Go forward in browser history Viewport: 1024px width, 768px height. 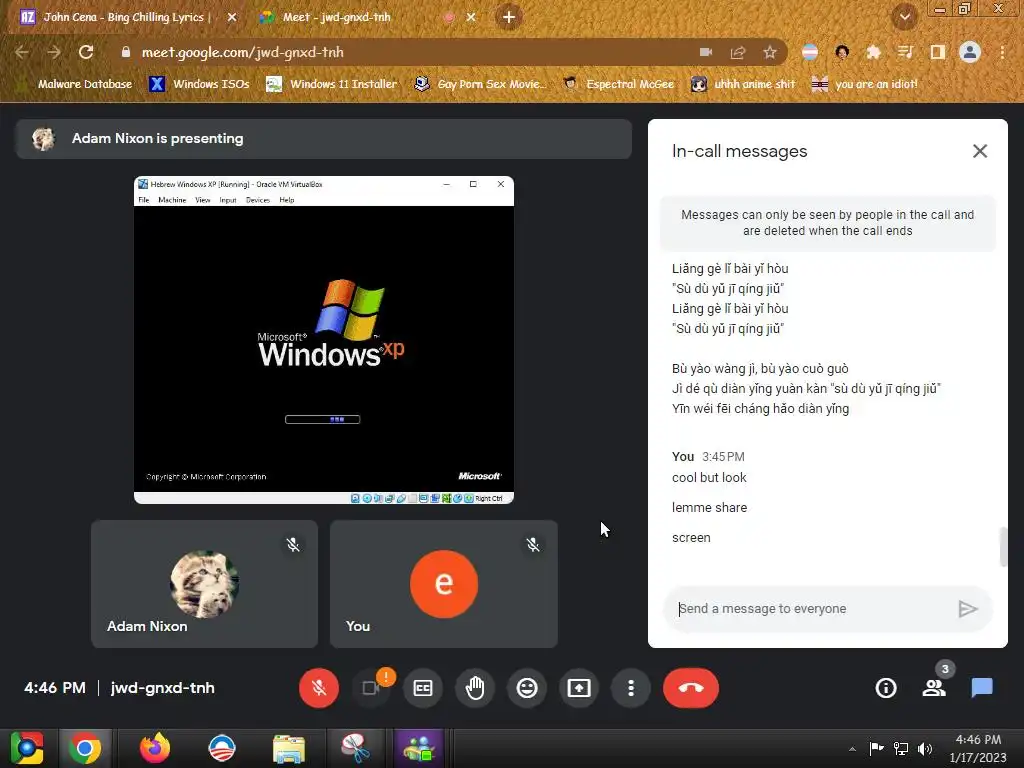point(54,52)
